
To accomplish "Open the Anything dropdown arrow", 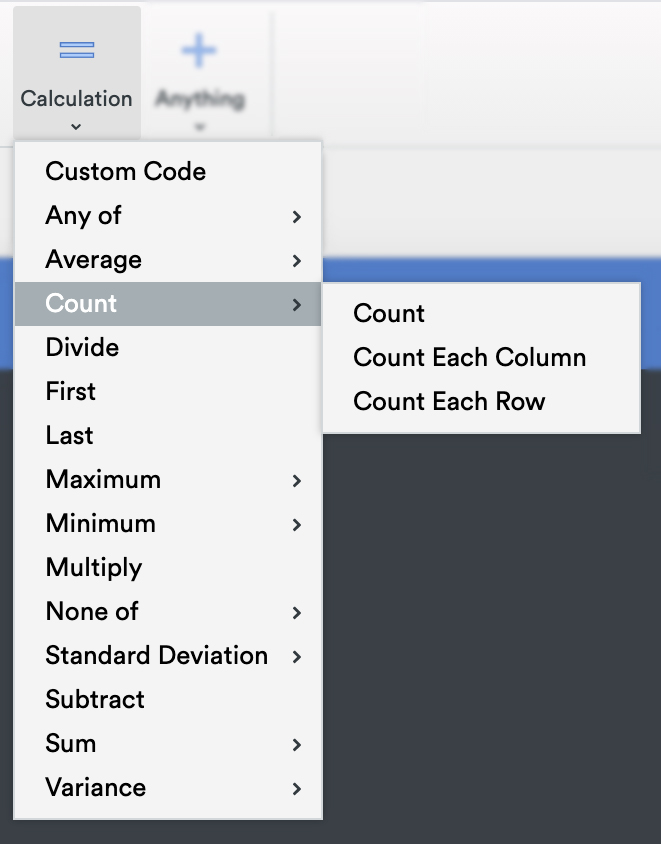I will pyautogui.click(x=200, y=128).
